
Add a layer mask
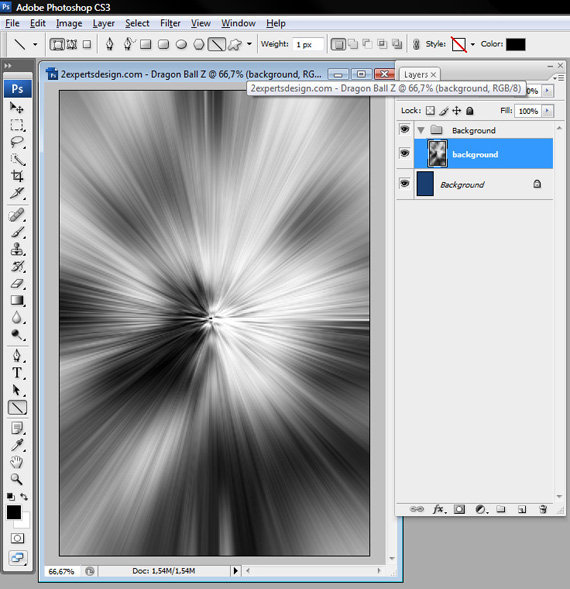pos(459,509)
